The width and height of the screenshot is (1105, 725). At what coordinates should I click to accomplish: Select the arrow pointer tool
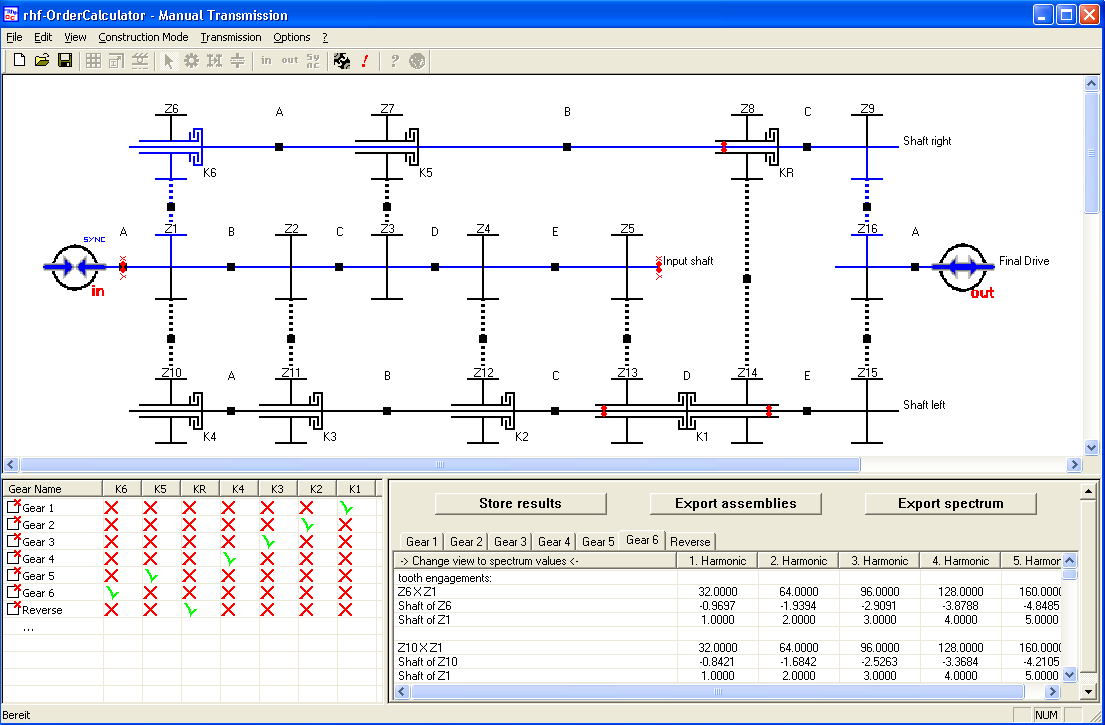[x=168, y=61]
